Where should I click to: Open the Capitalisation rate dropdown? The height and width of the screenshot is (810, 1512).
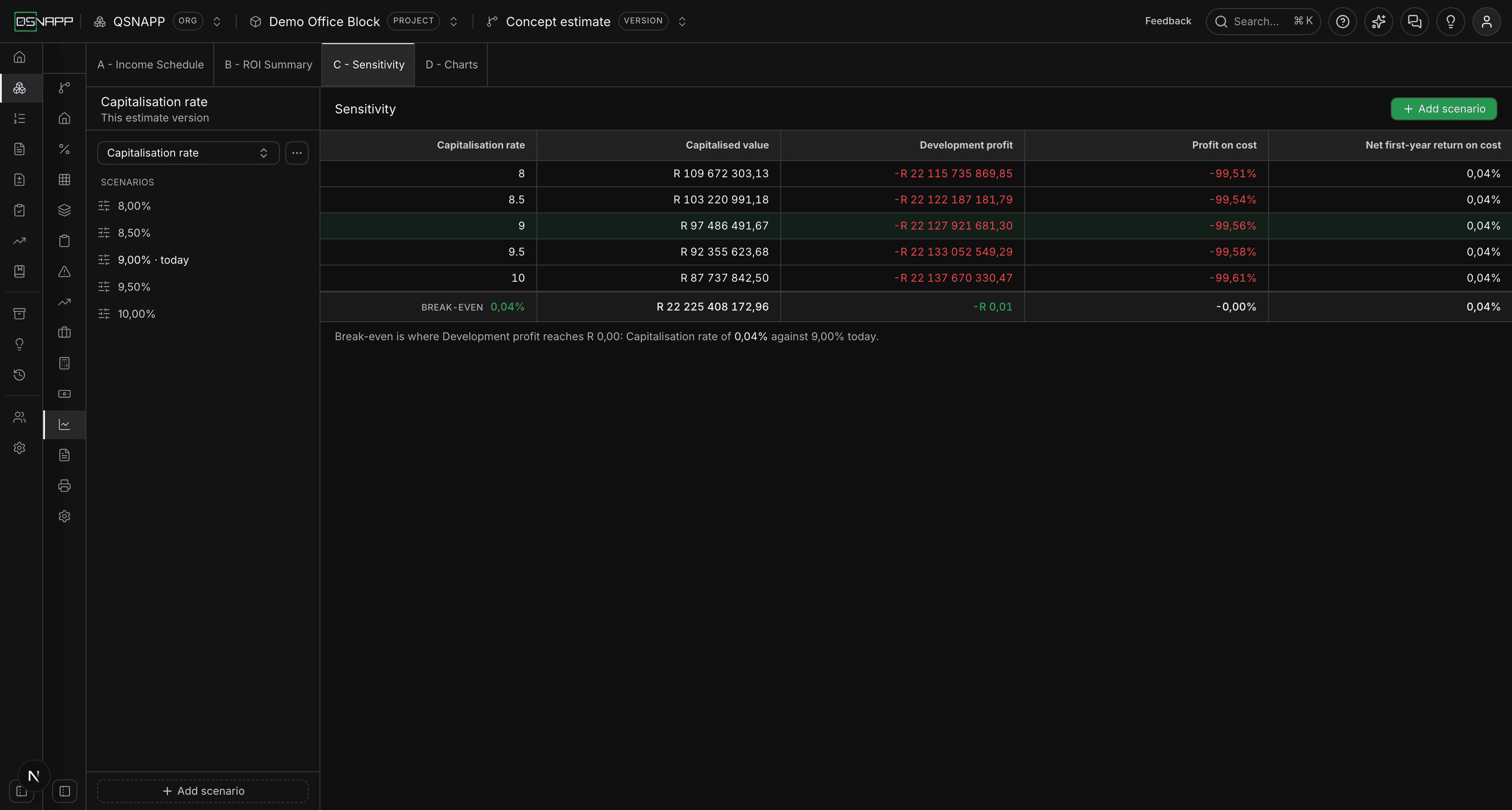tap(188, 153)
